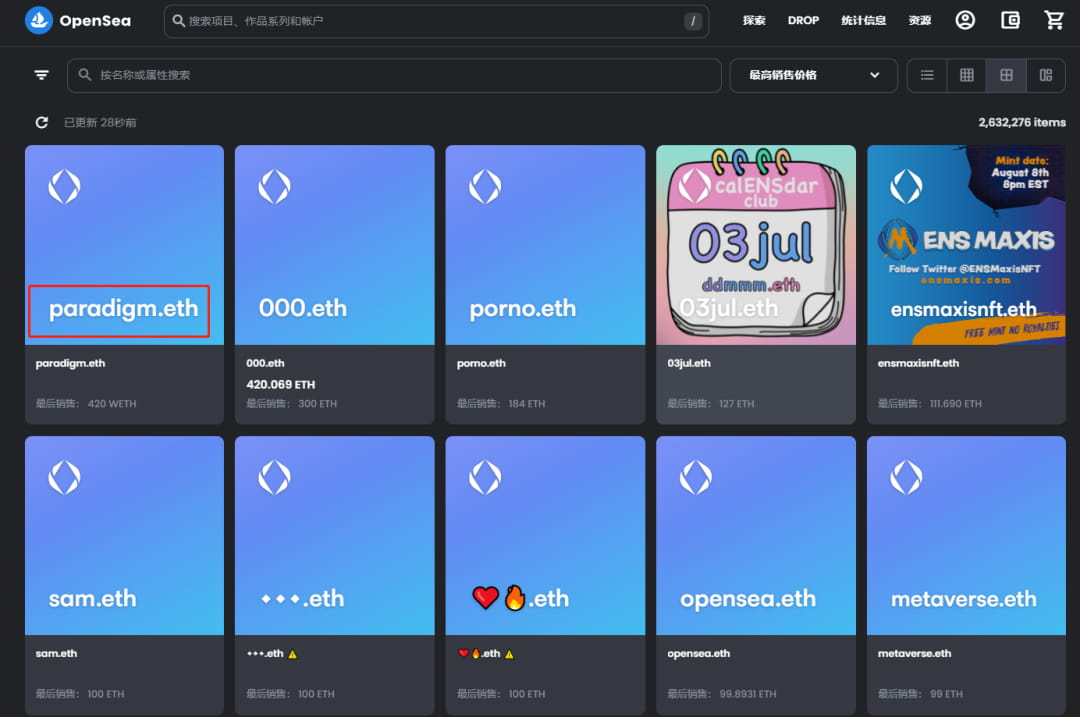Image resolution: width=1080 pixels, height=717 pixels.
Task: Open the 03jul.eth calendar card image
Action: click(756, 245)
